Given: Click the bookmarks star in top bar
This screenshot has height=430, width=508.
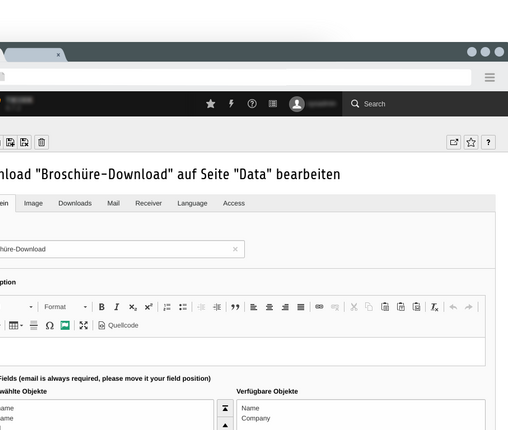Looking at the screenshot, I should point(210,104).
